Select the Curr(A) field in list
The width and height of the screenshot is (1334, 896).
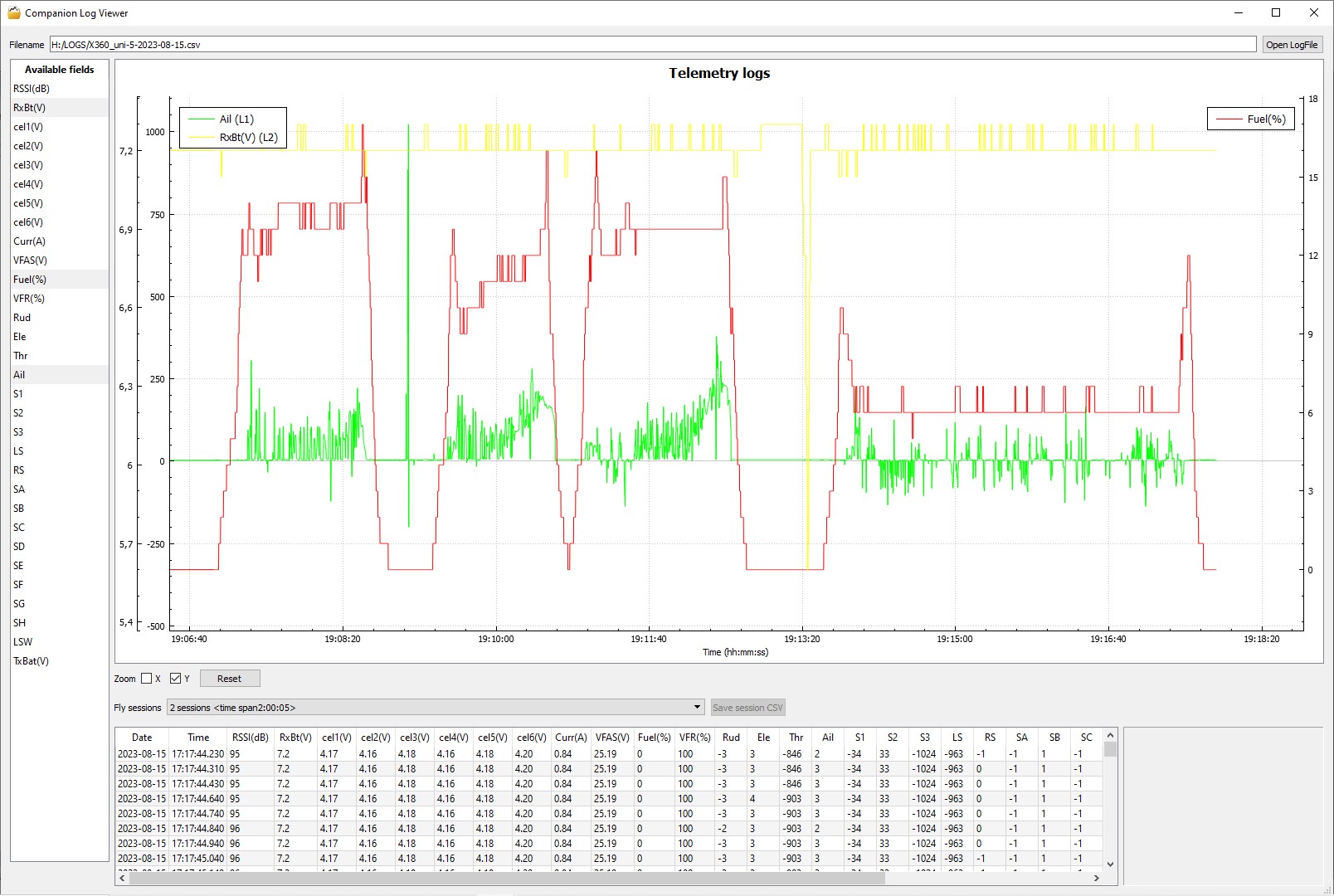[29, 241]
